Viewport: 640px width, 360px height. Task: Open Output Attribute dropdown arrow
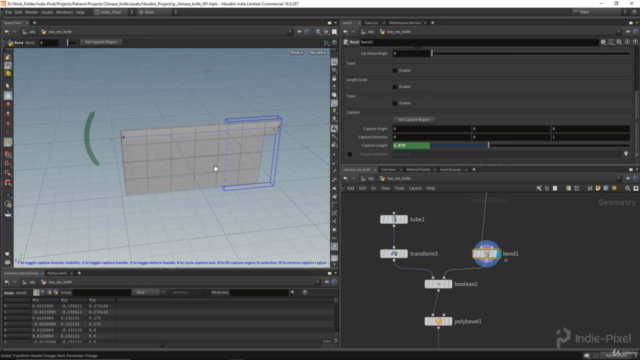626,154
